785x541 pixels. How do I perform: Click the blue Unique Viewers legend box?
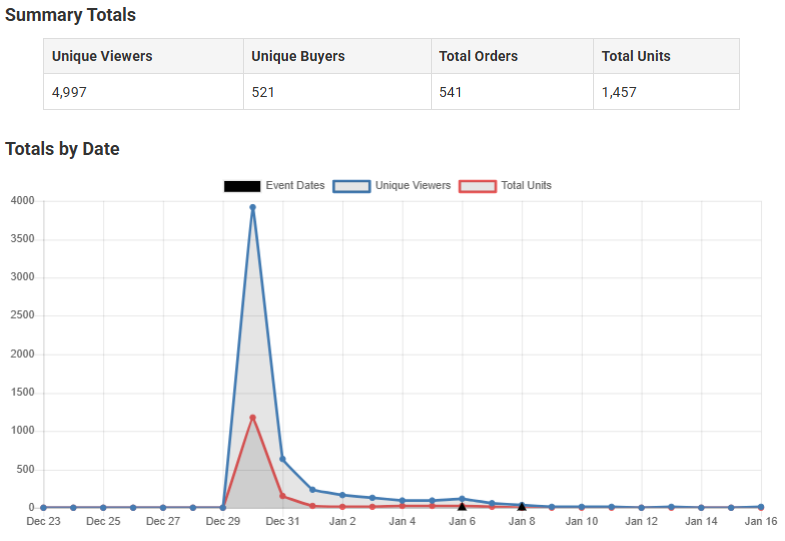tap(351, 186)
